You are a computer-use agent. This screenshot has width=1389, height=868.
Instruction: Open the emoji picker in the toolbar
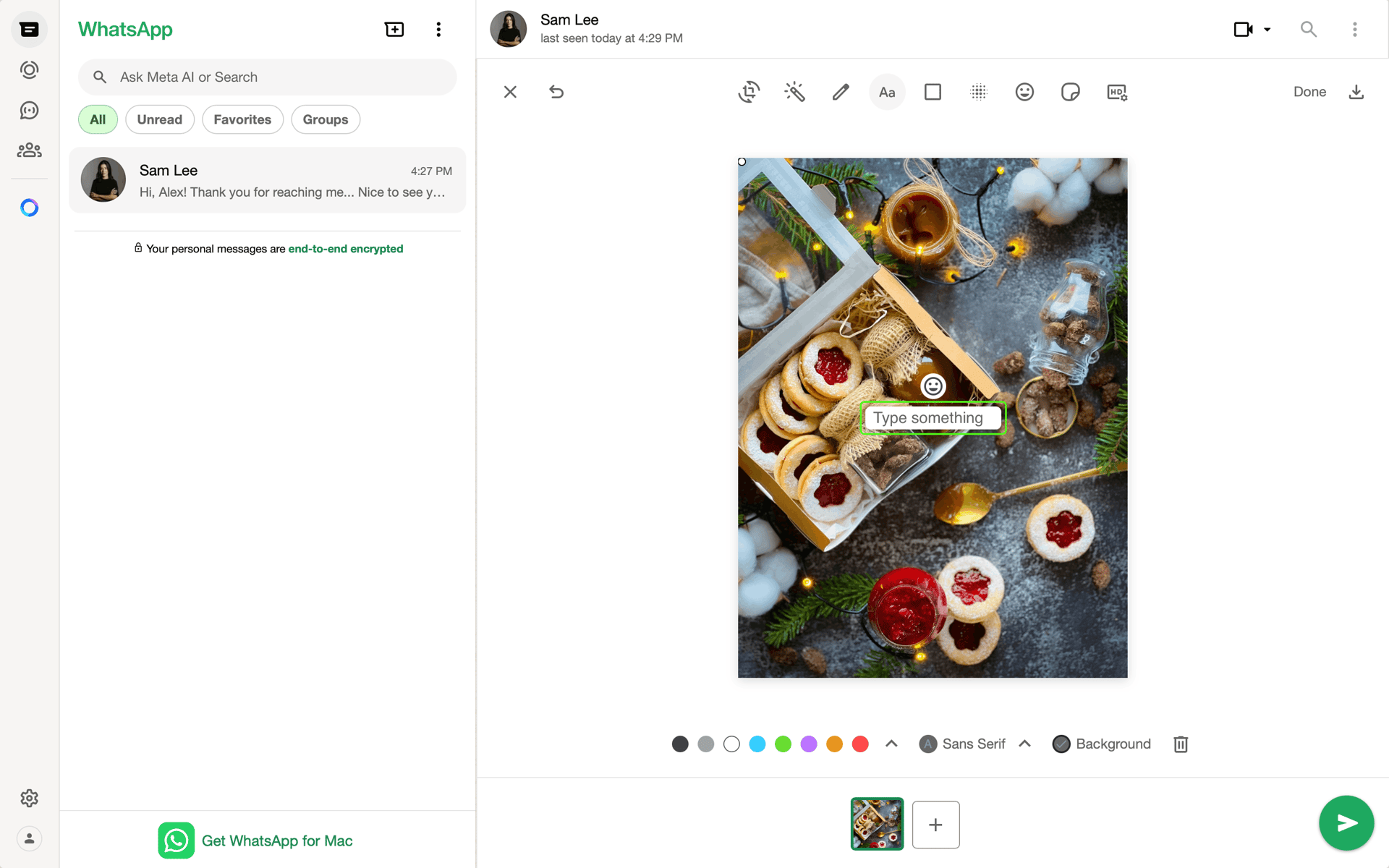[x=1024, y=92]
